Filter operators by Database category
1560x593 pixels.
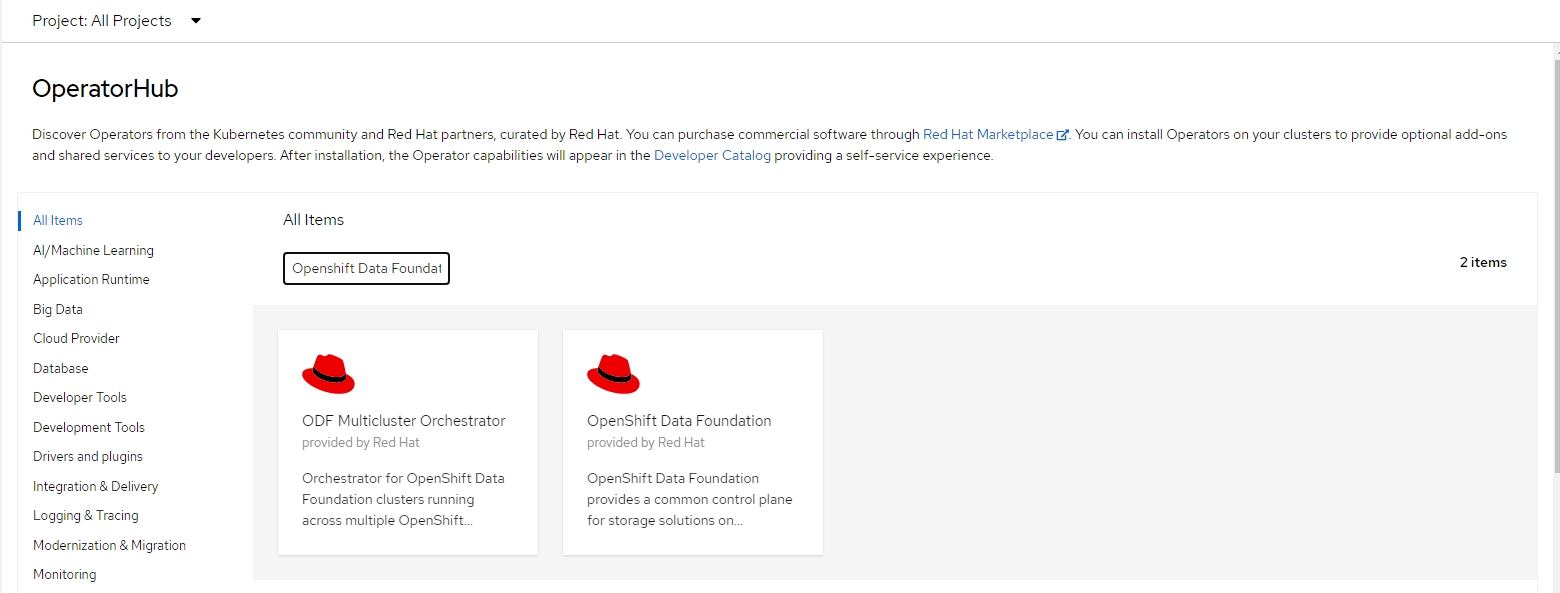[x=61, y=368]
